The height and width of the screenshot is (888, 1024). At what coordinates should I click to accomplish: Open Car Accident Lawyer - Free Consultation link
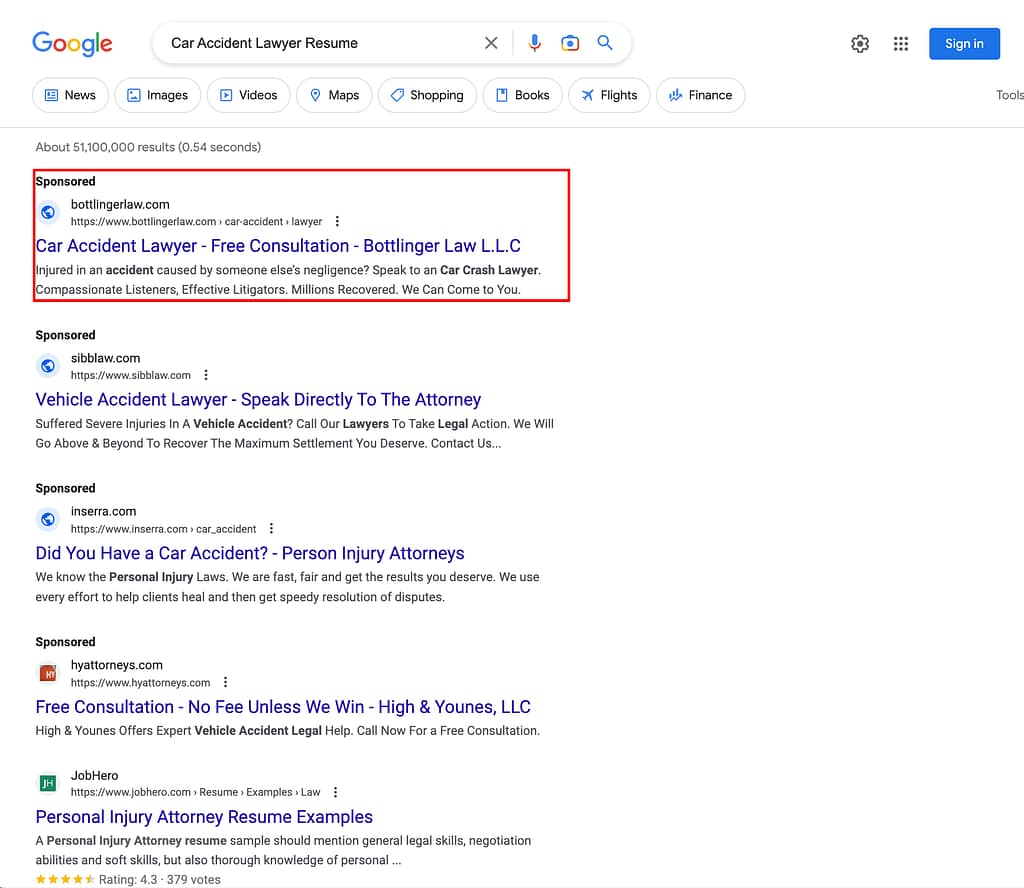click(x=278, y=246)
